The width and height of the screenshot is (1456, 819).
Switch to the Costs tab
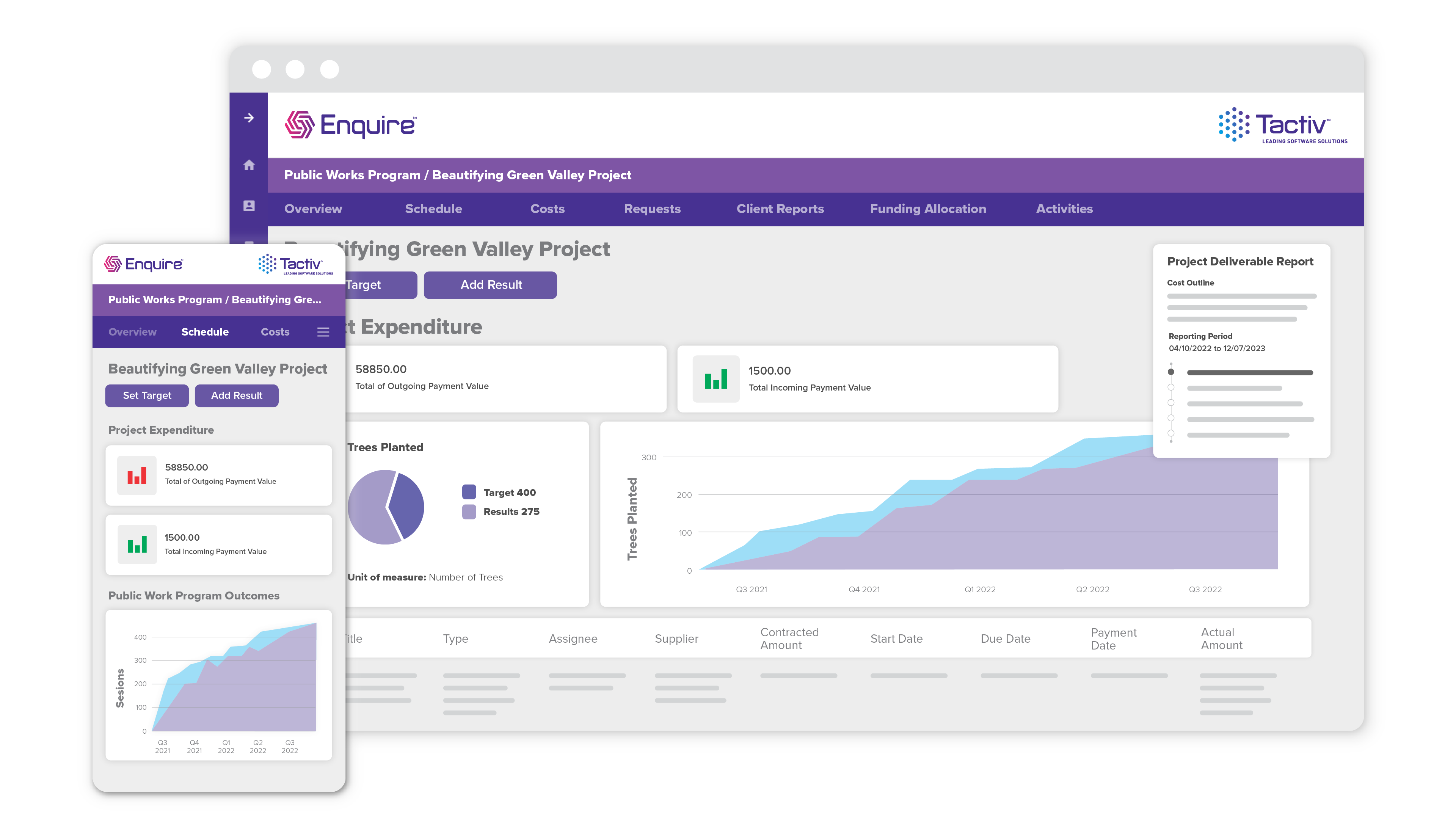547,209
